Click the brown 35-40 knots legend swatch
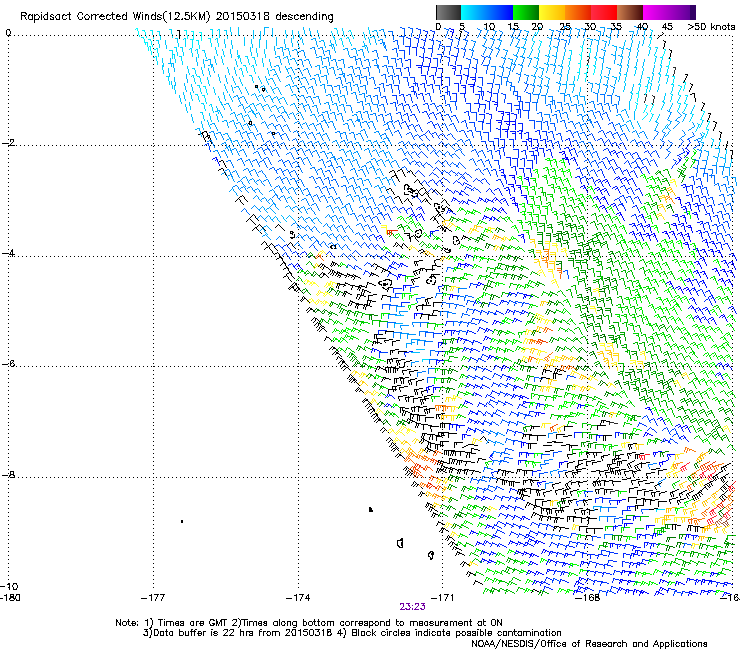 (x=630, y=12)
